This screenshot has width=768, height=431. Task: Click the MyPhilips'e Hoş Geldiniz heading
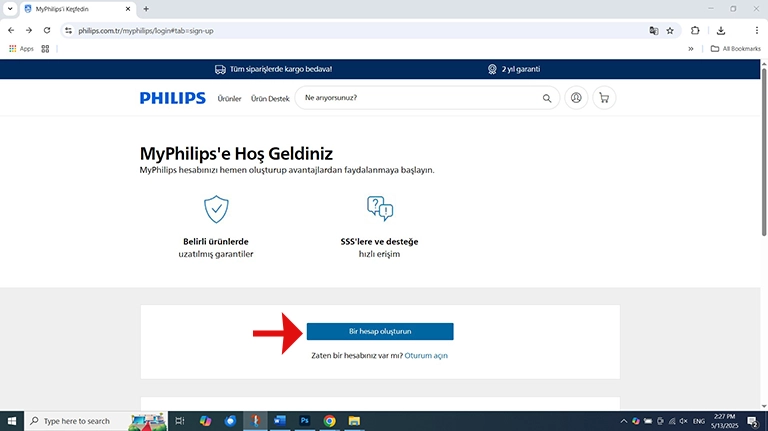pos(236,153)
